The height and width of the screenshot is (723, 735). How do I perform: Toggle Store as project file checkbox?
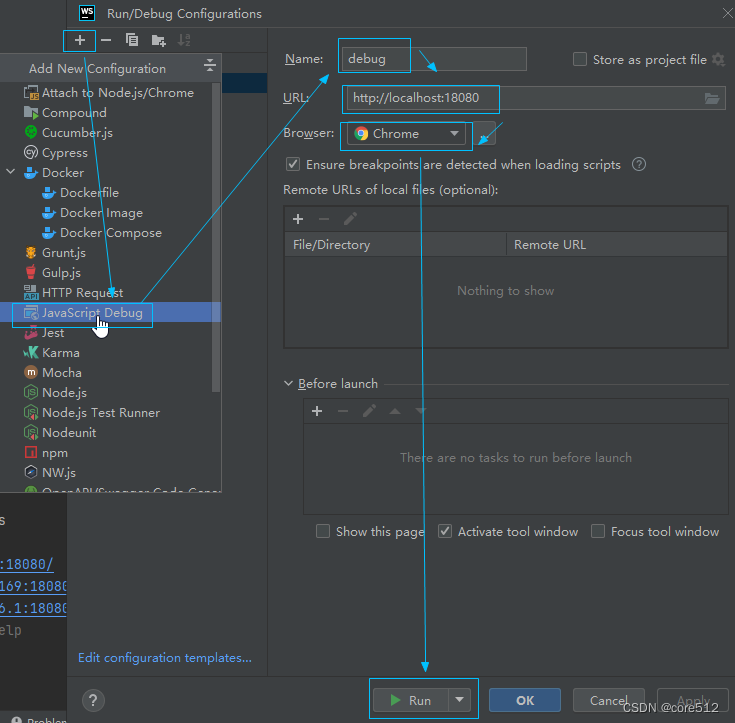click(580, 60)
